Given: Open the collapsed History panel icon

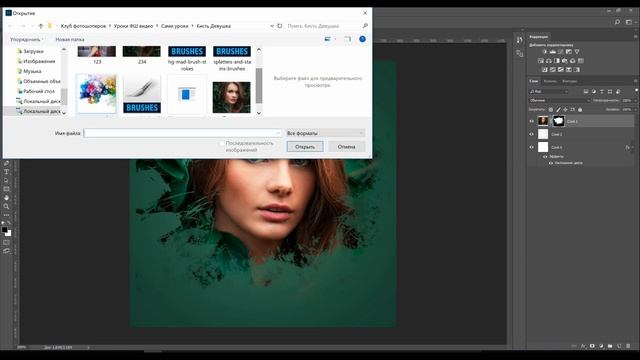Looking at the screenshot, I should (x=519, y=40).
